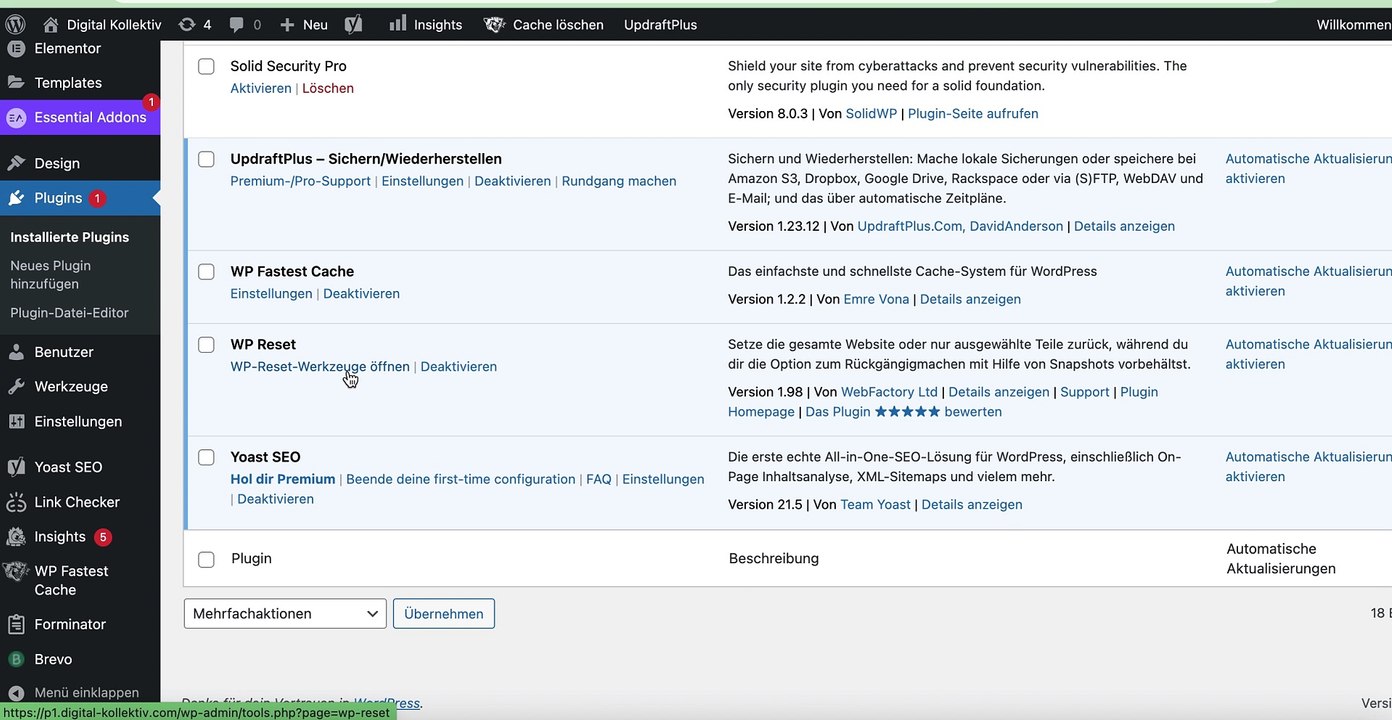Open UpdraftPlus in the admin bar
1392x720 pixels.
click(660, 24)
